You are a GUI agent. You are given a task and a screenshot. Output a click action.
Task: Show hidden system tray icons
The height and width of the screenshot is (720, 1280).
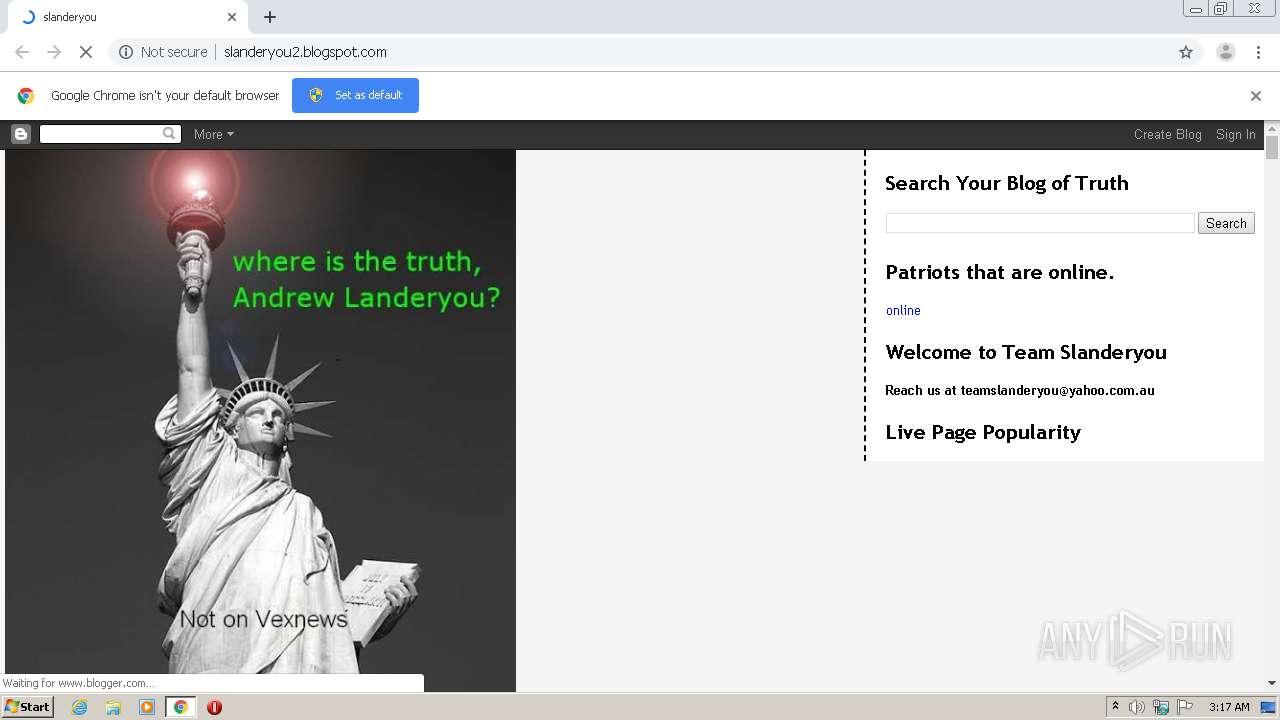pyautogui.click(x=1115, y=707)
